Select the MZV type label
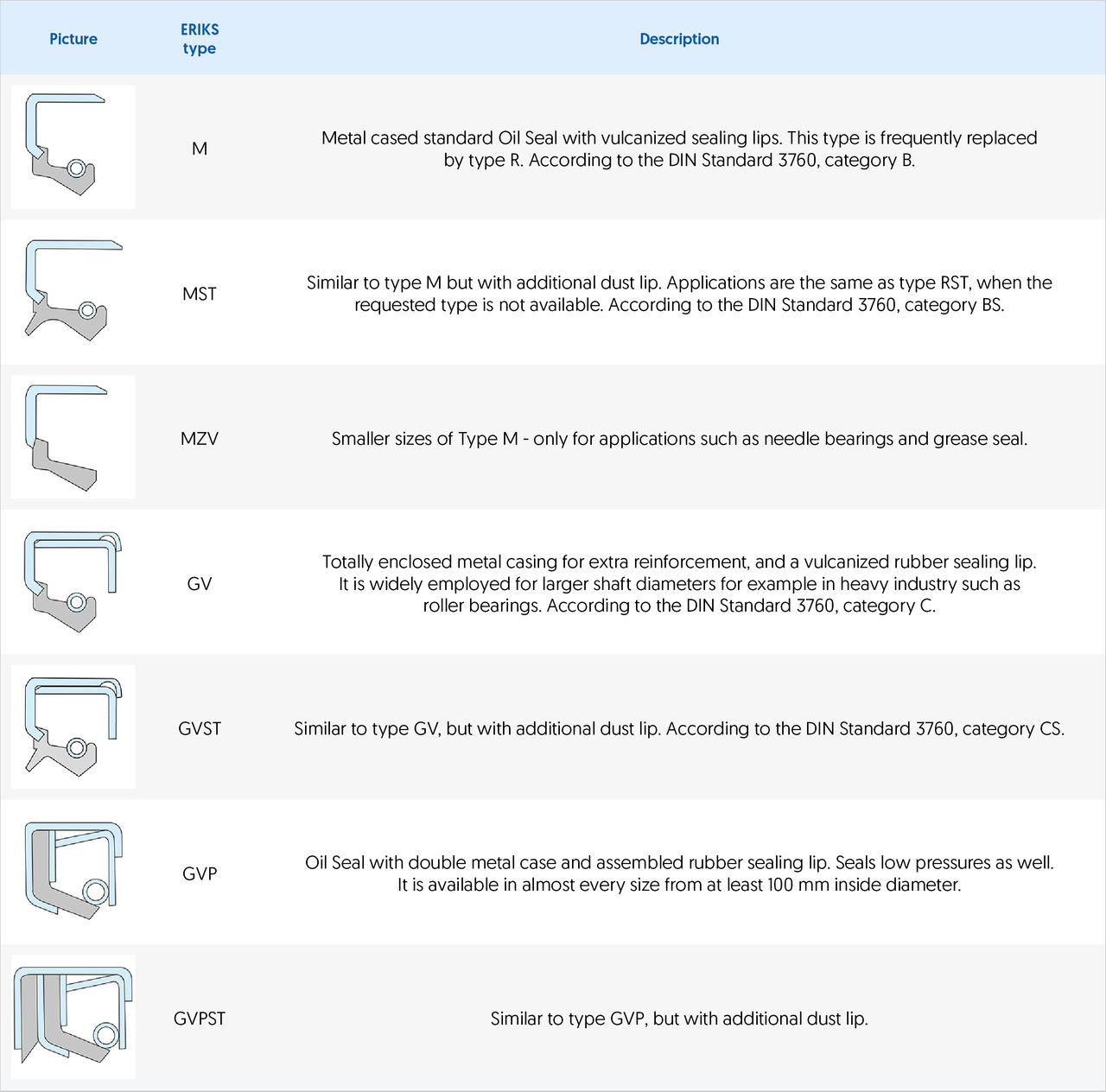Image resolution: width=1106 pixels, height=1092 pixels. pyautogui.click(x=200, y=439)
